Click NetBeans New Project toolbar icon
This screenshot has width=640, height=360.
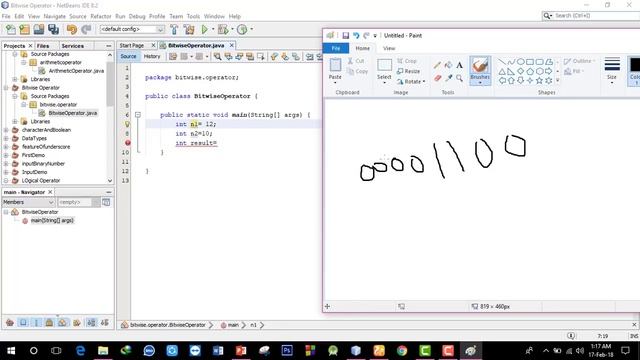pyautogui.click(x=24, y=29)
